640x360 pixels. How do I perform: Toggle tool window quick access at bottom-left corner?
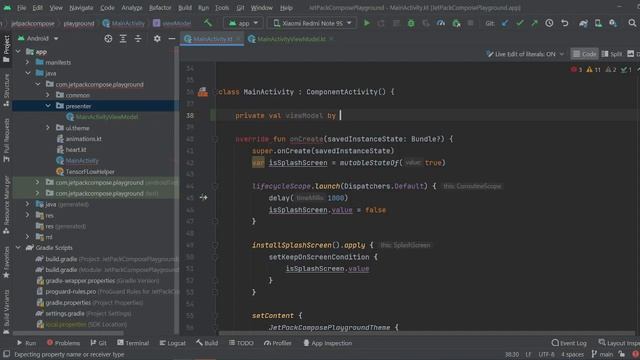click(6, 354)
